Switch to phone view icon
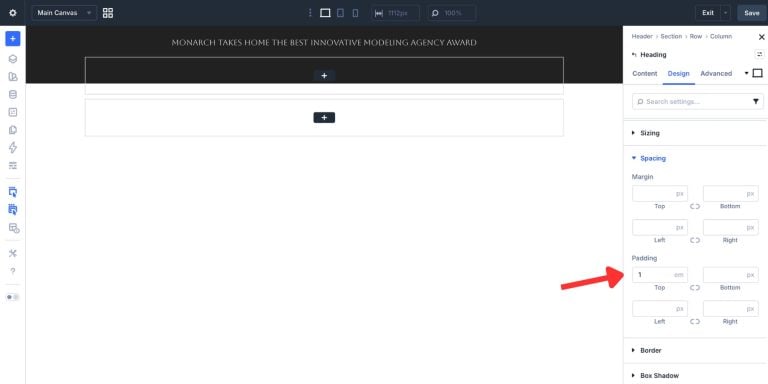The image size is (768, 384). point(356,13)
